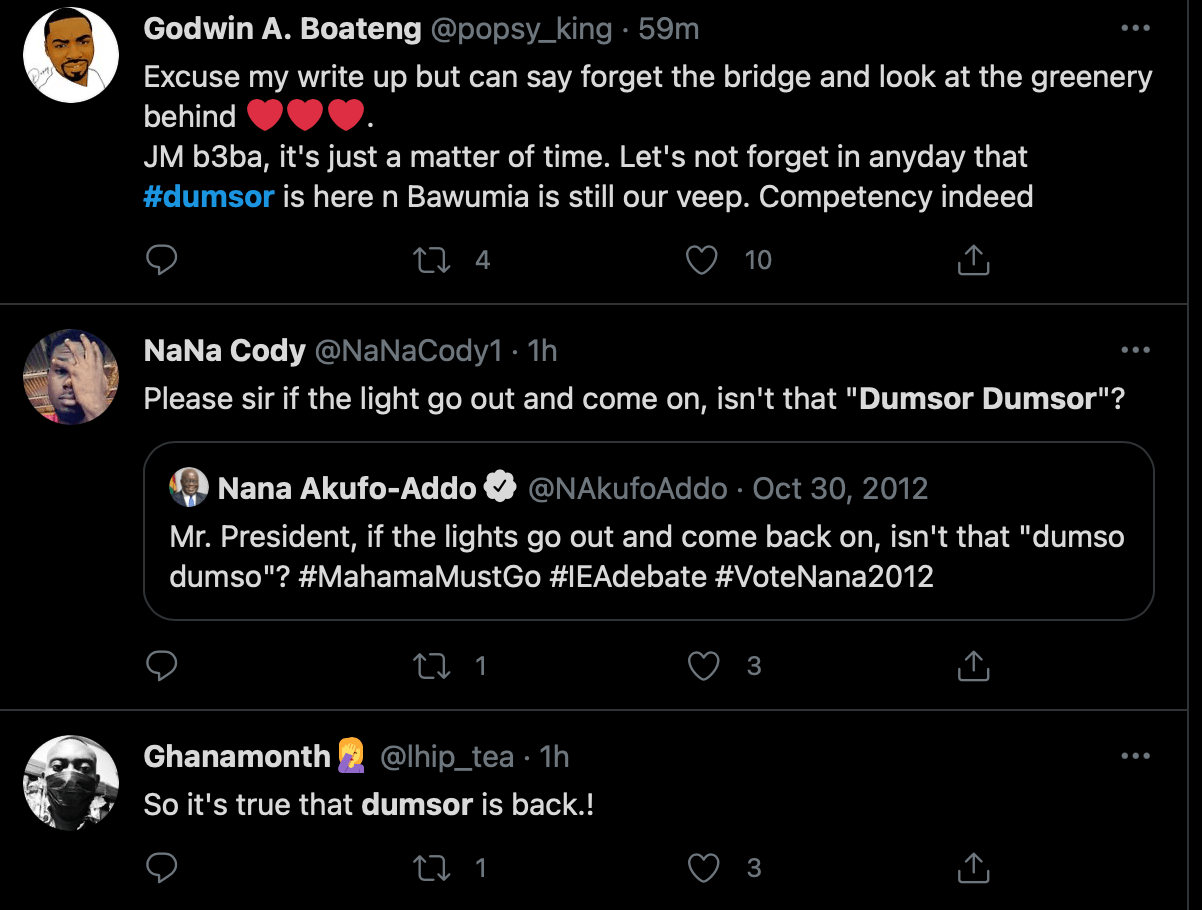The width and height of the screenshot is (1202, 910).
Task: Share Godwin A. Boateng's tweet
Action: pos(973,261)
